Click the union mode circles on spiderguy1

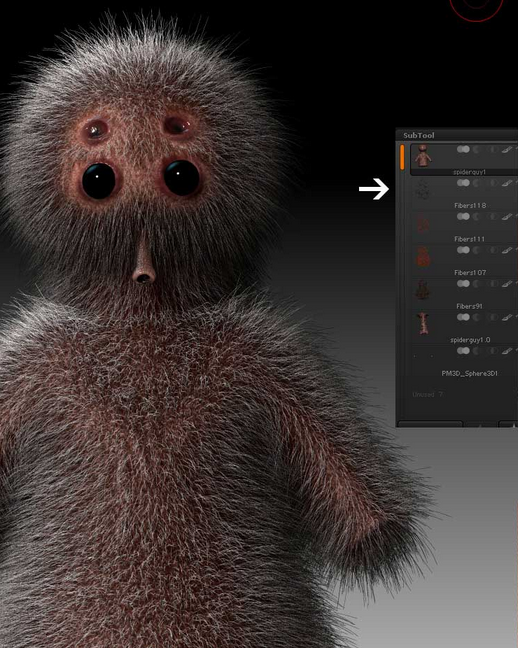tap(463, 149)
